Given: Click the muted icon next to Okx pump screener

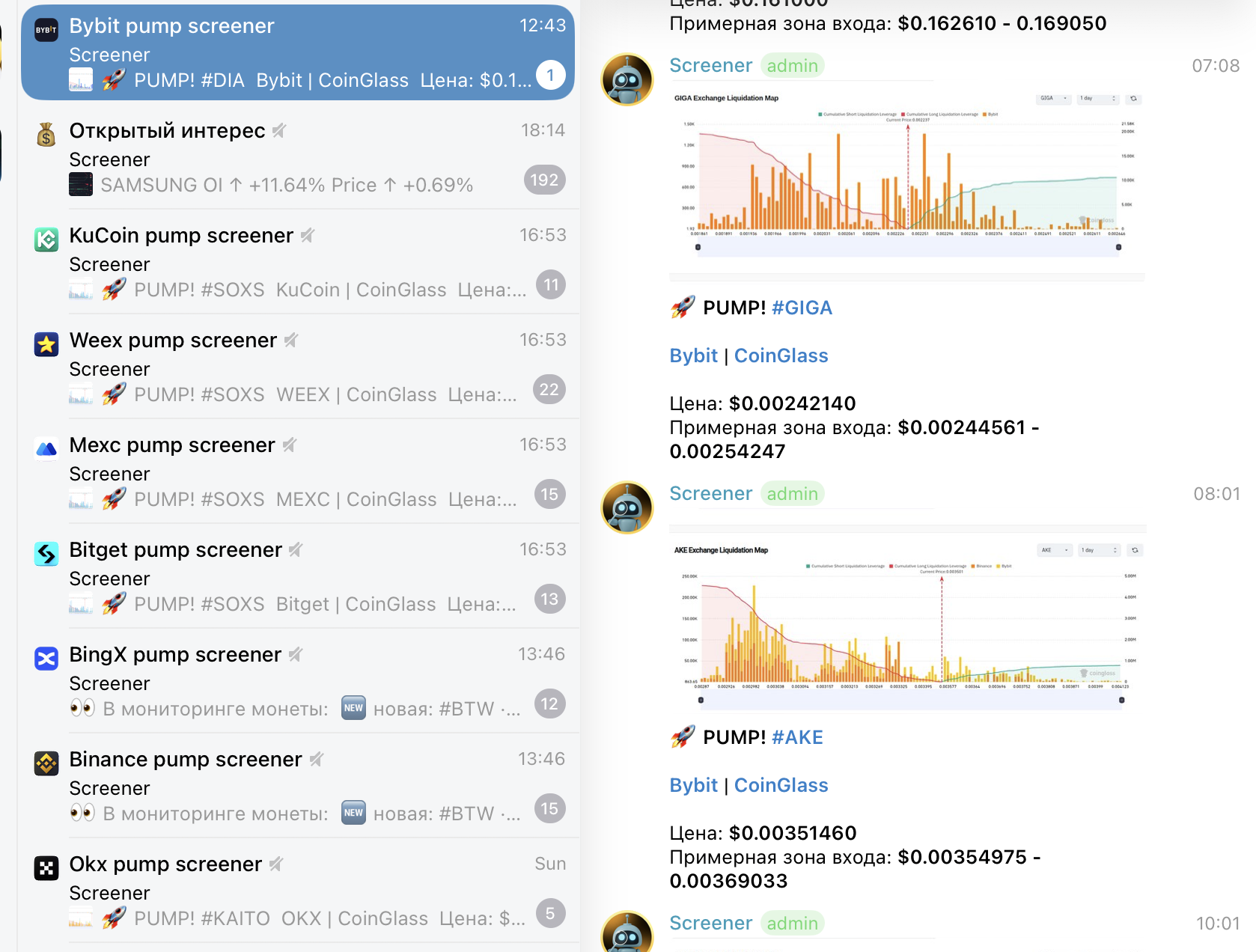Looking at the screenshot, I should [276, 864].
